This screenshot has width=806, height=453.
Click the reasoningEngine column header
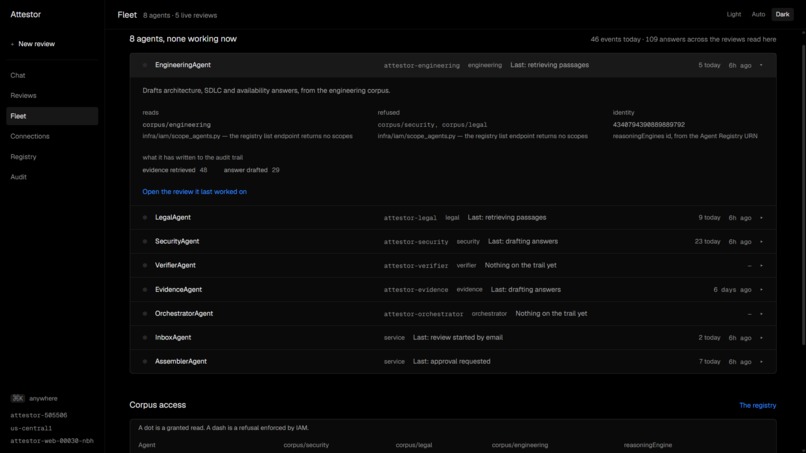(x=648, y=445)
